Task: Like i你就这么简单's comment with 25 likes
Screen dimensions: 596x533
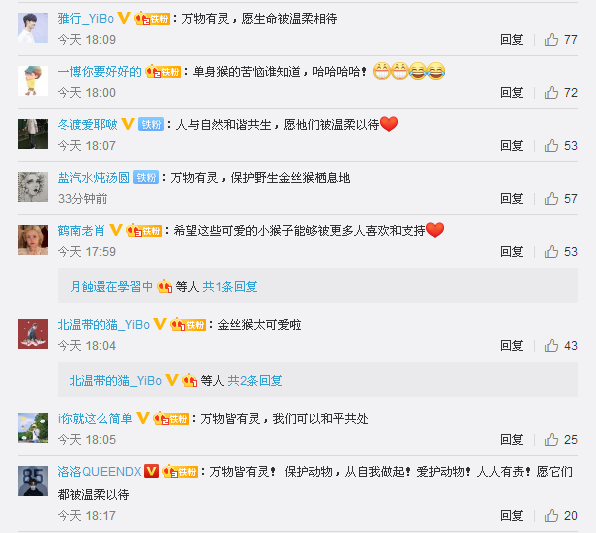Action: click(561, 439)
